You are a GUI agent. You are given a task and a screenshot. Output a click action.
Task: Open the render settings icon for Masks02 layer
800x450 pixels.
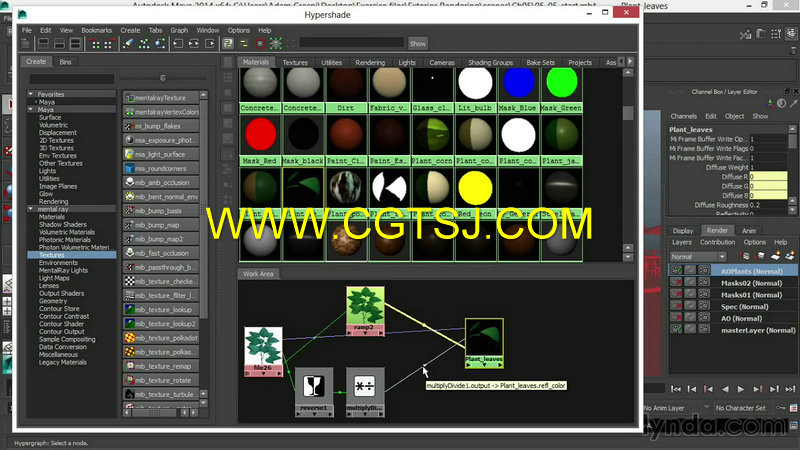point(704,283)
